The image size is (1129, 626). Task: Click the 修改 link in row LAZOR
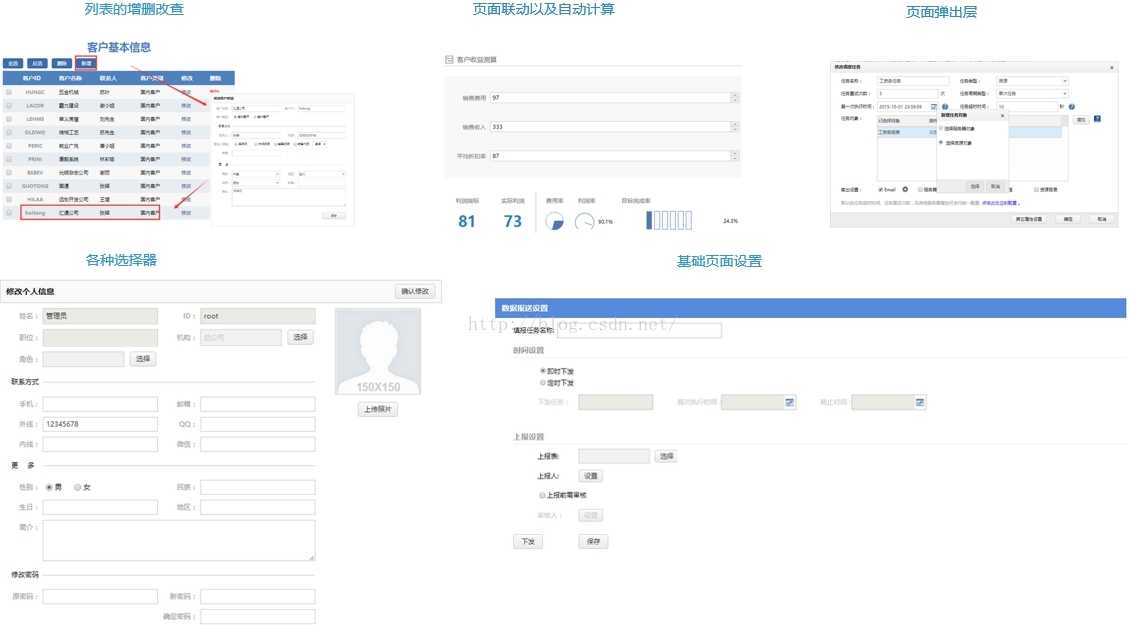pyautogui.click(x=186, y=105)
